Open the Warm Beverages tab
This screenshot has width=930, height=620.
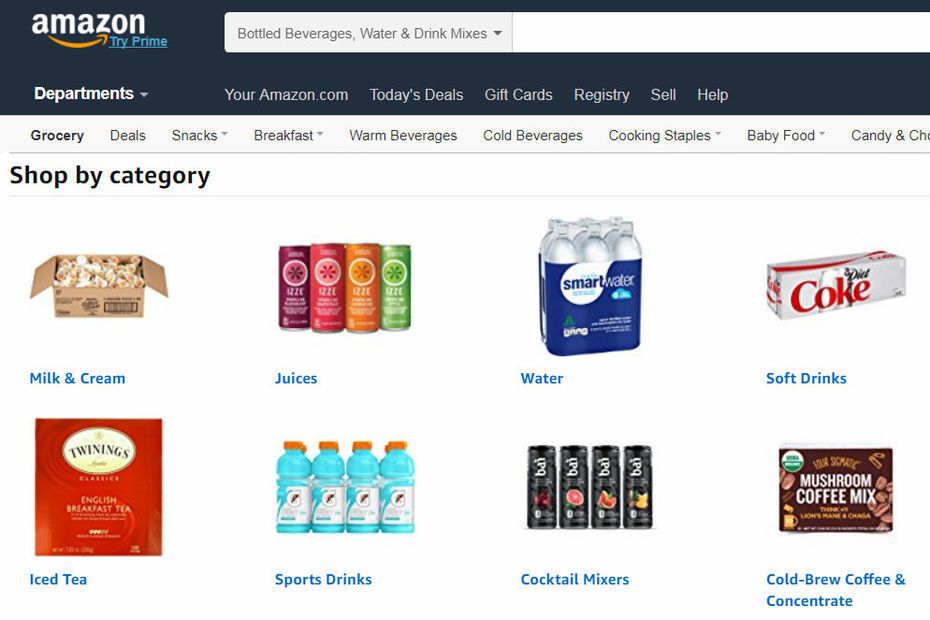pyautogui.click(x=403, y=135)
